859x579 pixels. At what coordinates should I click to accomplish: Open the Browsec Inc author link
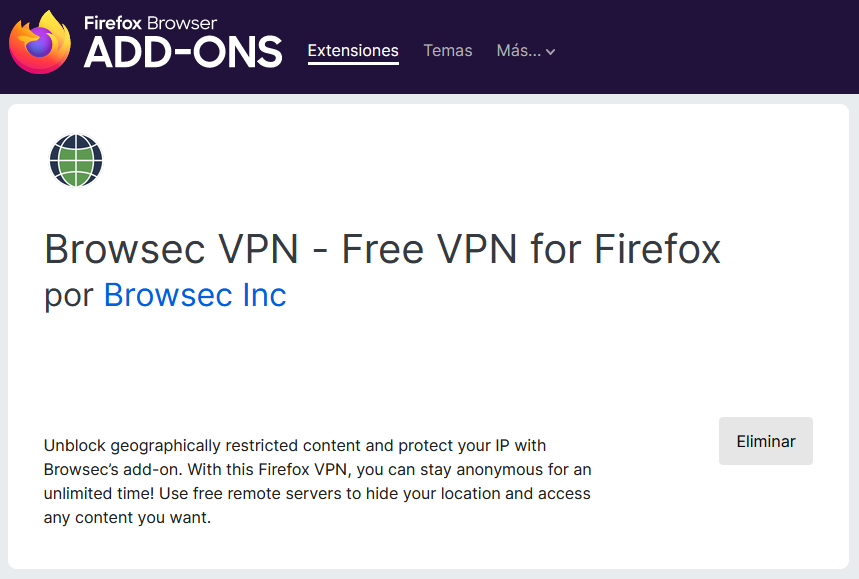click(x=195, y=295)
